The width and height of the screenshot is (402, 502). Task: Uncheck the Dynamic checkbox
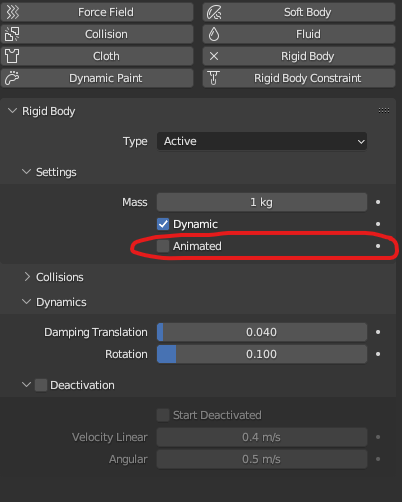pos(163,224)
